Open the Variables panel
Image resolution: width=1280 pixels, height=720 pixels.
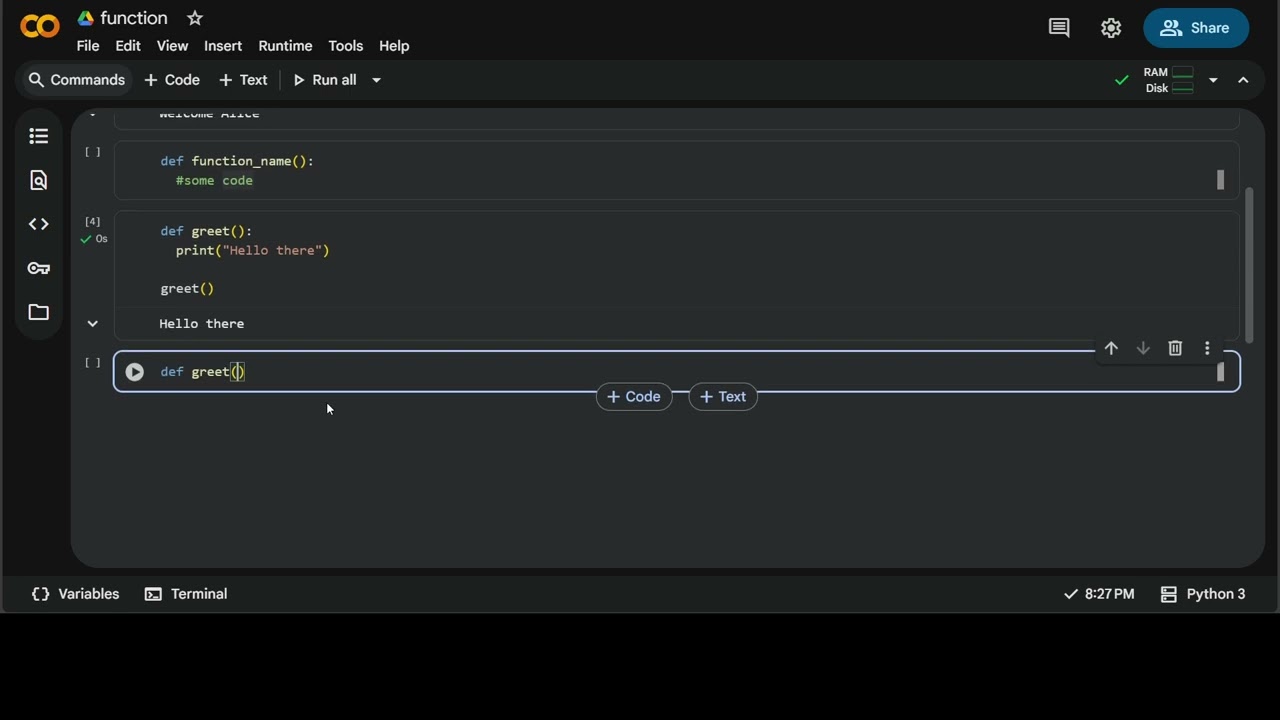(x=76, y=594)
